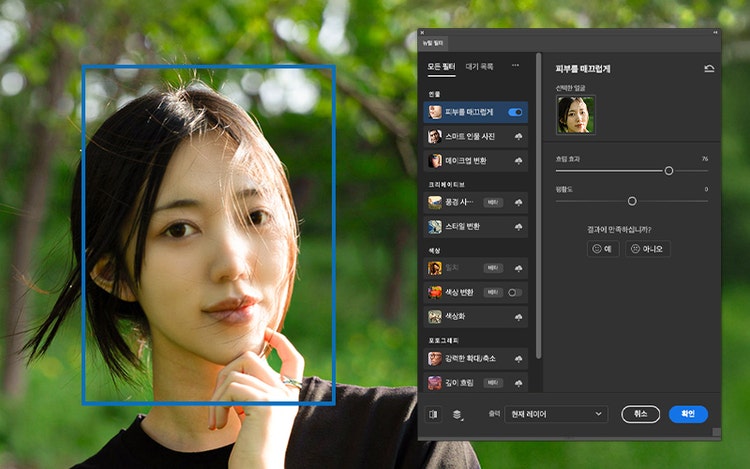Click the 스타일 변환 filter name
Image resolution: width=750 pixels, height=469 pixels.
[463, 227]
